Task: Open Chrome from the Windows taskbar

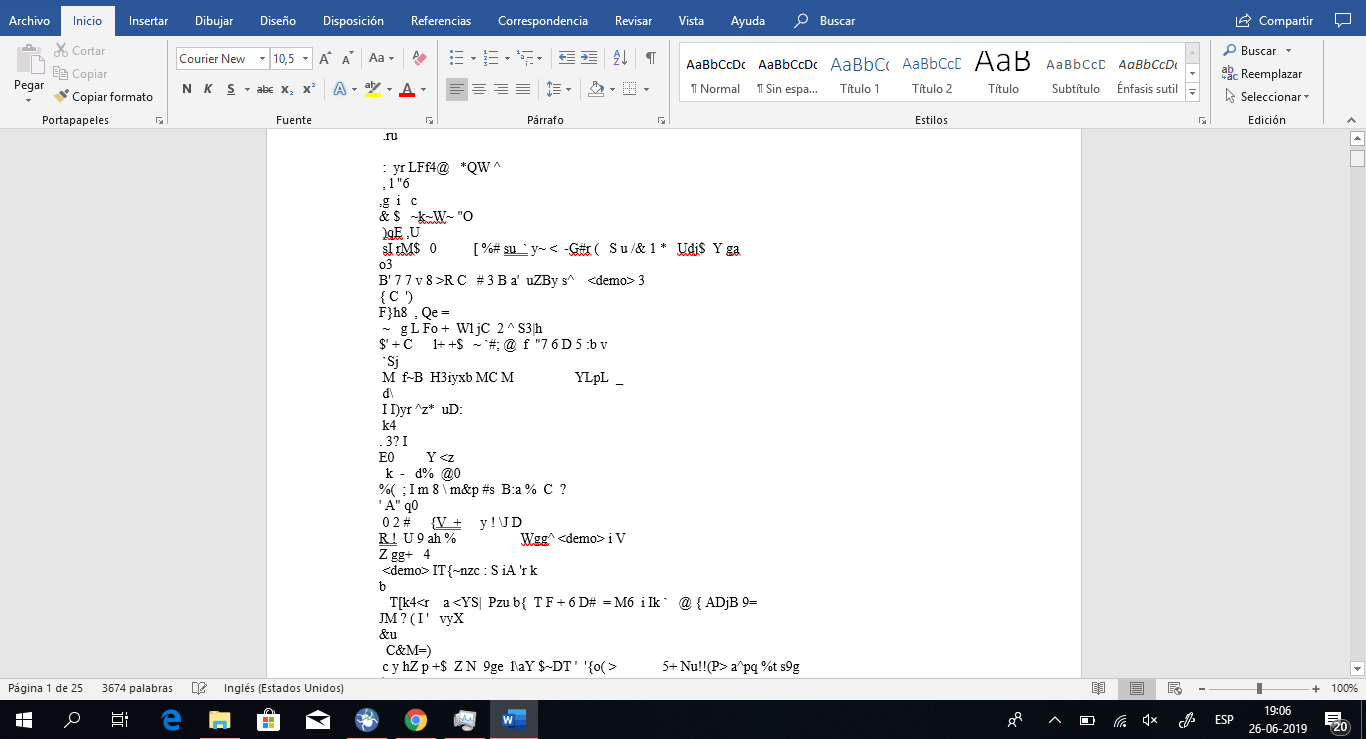Action: (416, 719)
